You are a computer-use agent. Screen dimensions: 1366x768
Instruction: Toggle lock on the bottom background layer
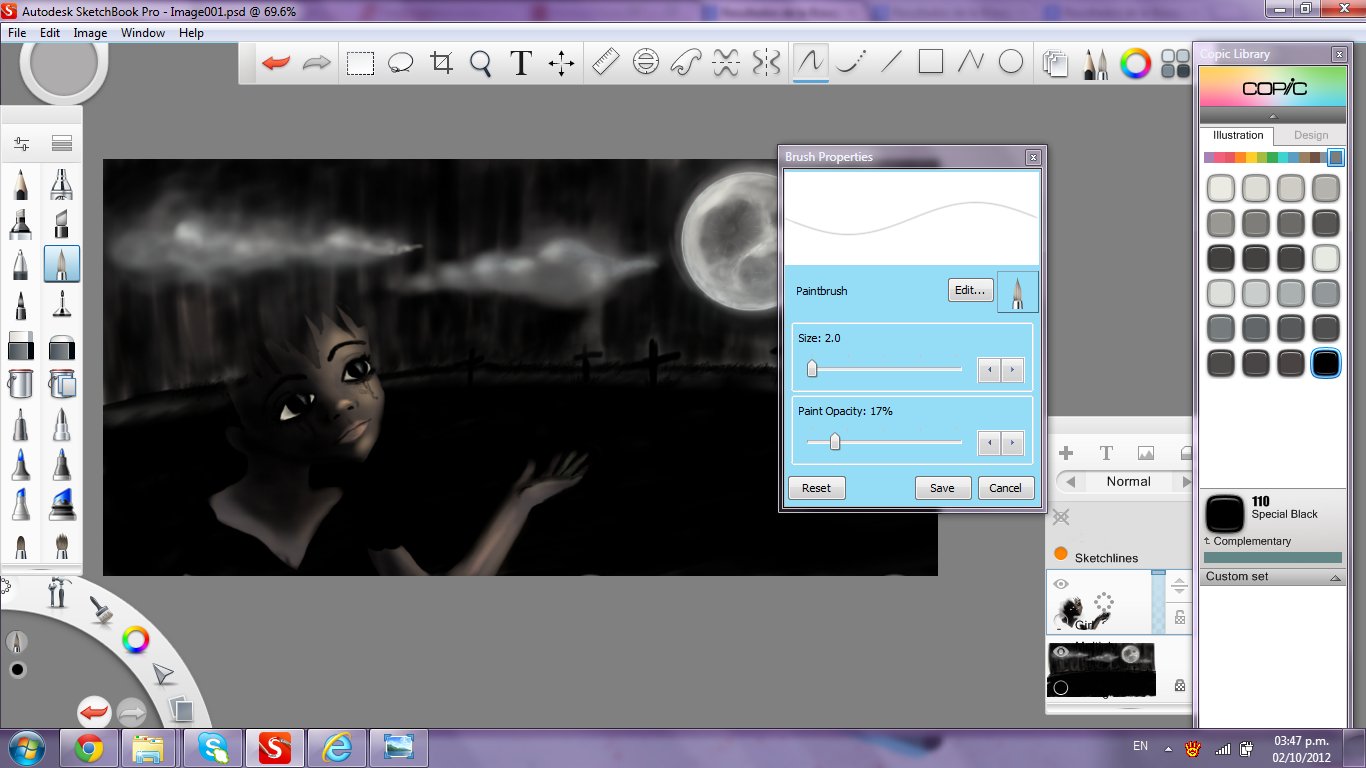(1180, 686)
